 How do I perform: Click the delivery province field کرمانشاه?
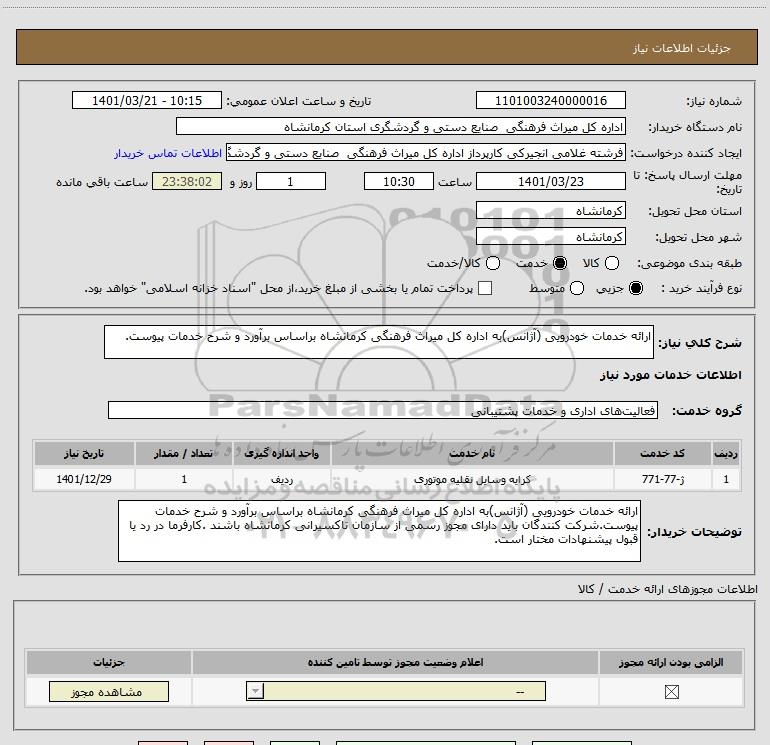coord(550,210)
